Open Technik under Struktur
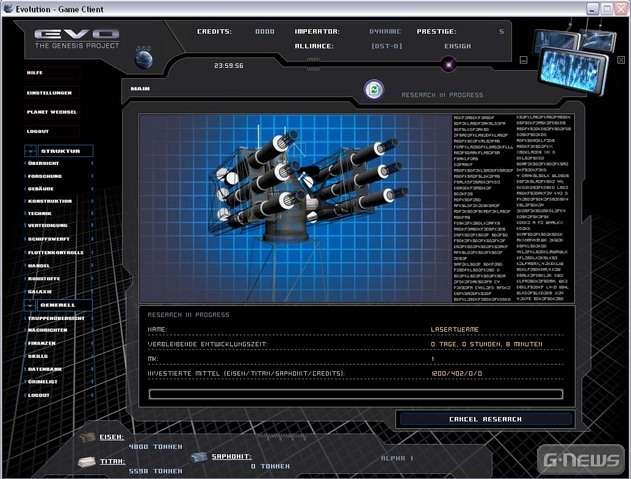The height and width of the screenshot is (479, 631). coord(39,214)
